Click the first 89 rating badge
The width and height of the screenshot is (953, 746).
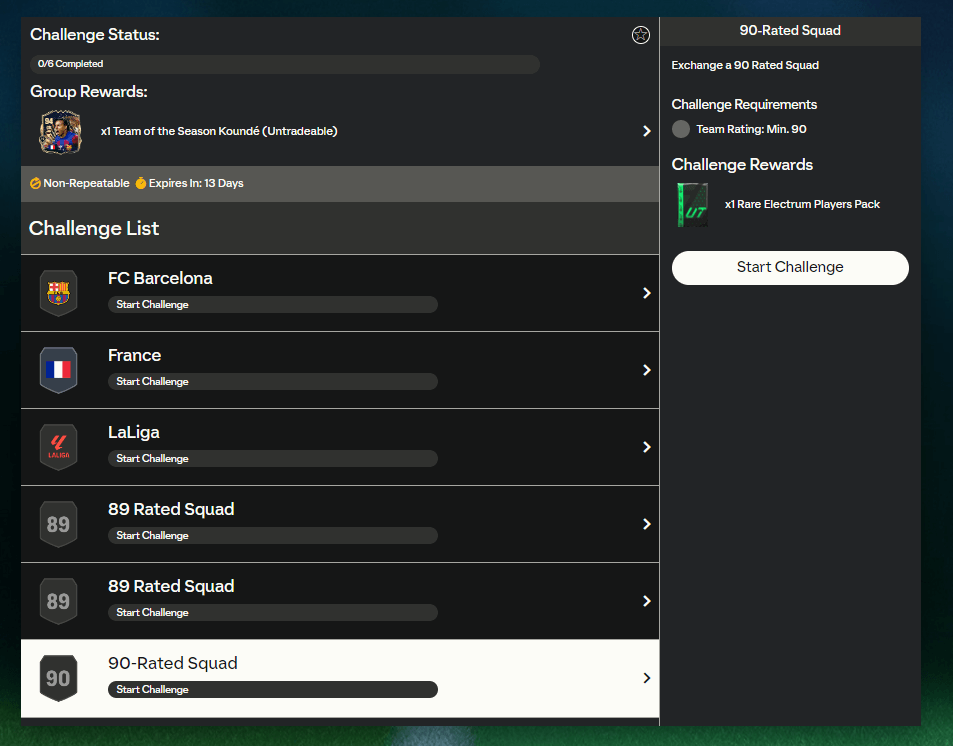tap(58, 524)
